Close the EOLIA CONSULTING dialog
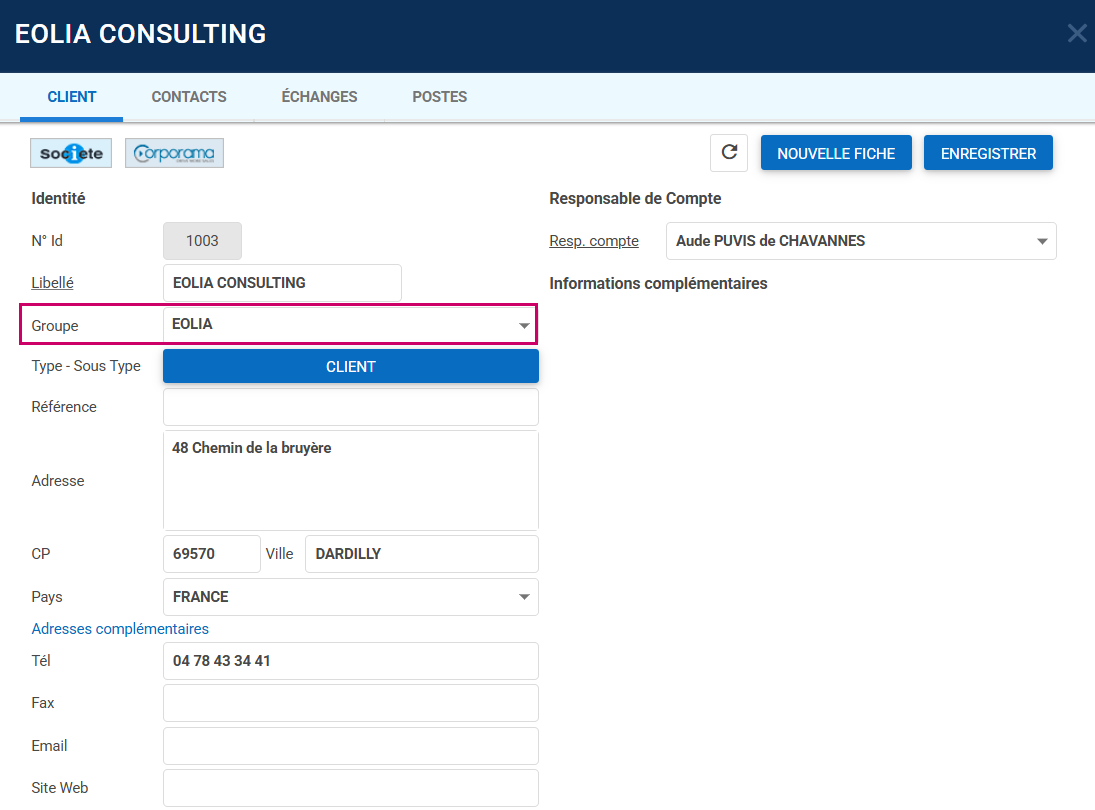This screenshot has width=1095, height=810. (1076, 34)
